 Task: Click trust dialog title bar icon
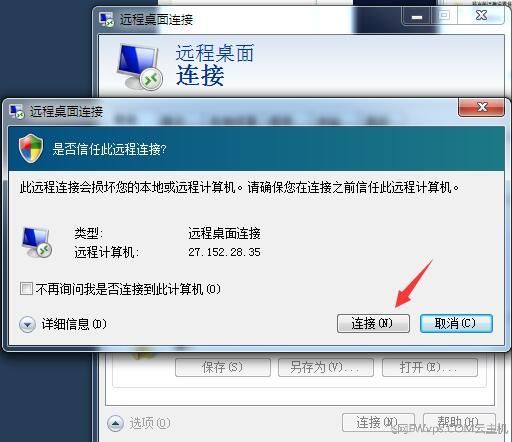tap(17, 111)
